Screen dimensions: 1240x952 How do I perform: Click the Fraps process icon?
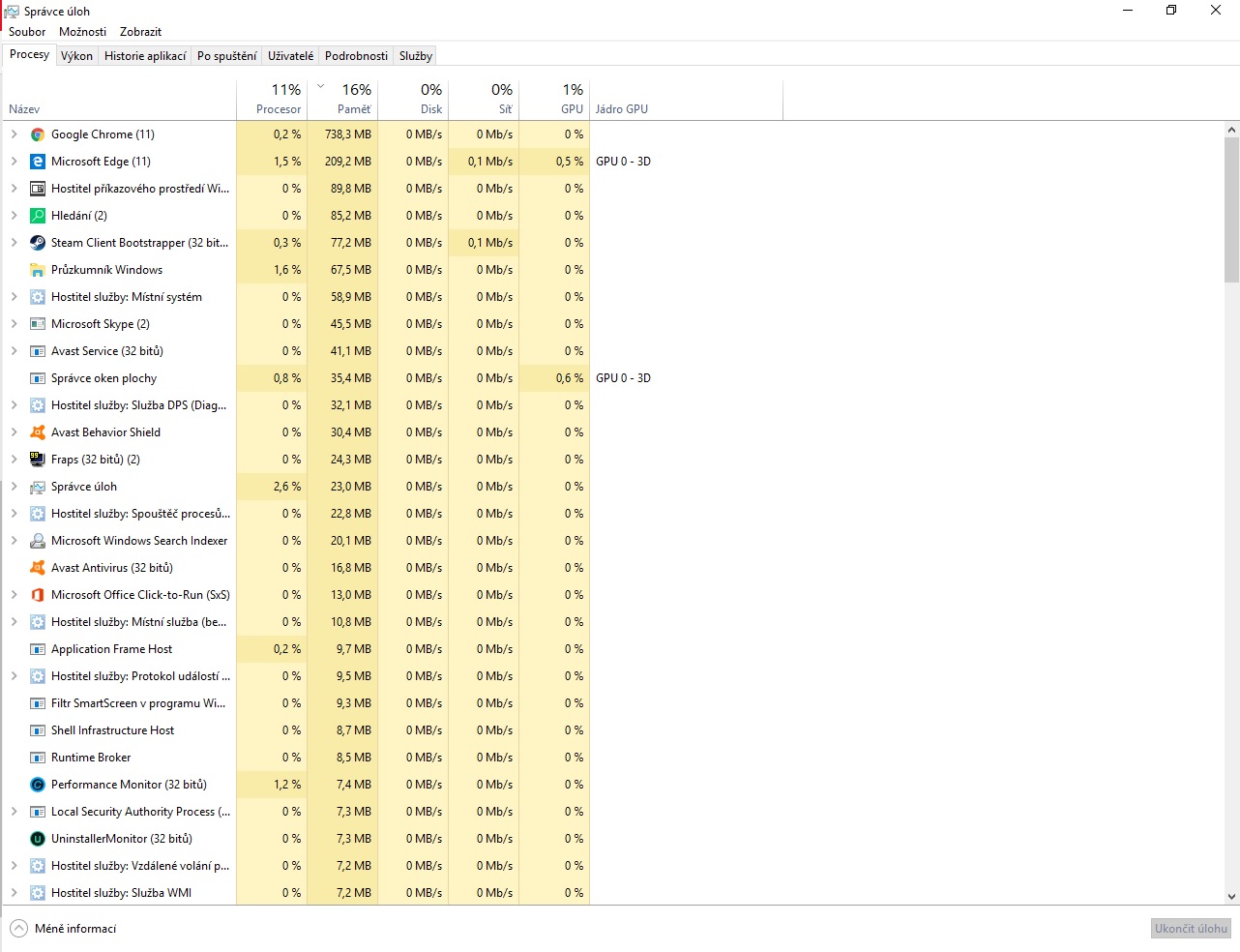(38, 460)
